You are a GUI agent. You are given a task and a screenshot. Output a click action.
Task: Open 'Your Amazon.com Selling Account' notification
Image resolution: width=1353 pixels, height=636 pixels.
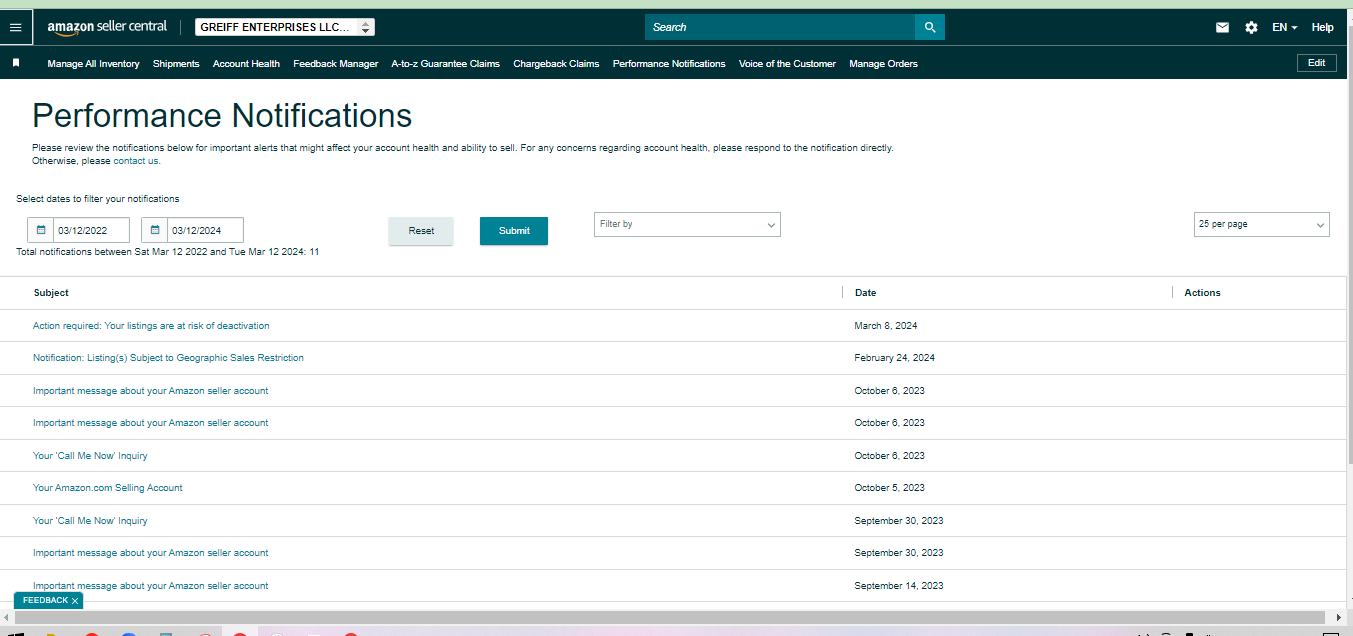pyautogui.click(x=108, y=488)
